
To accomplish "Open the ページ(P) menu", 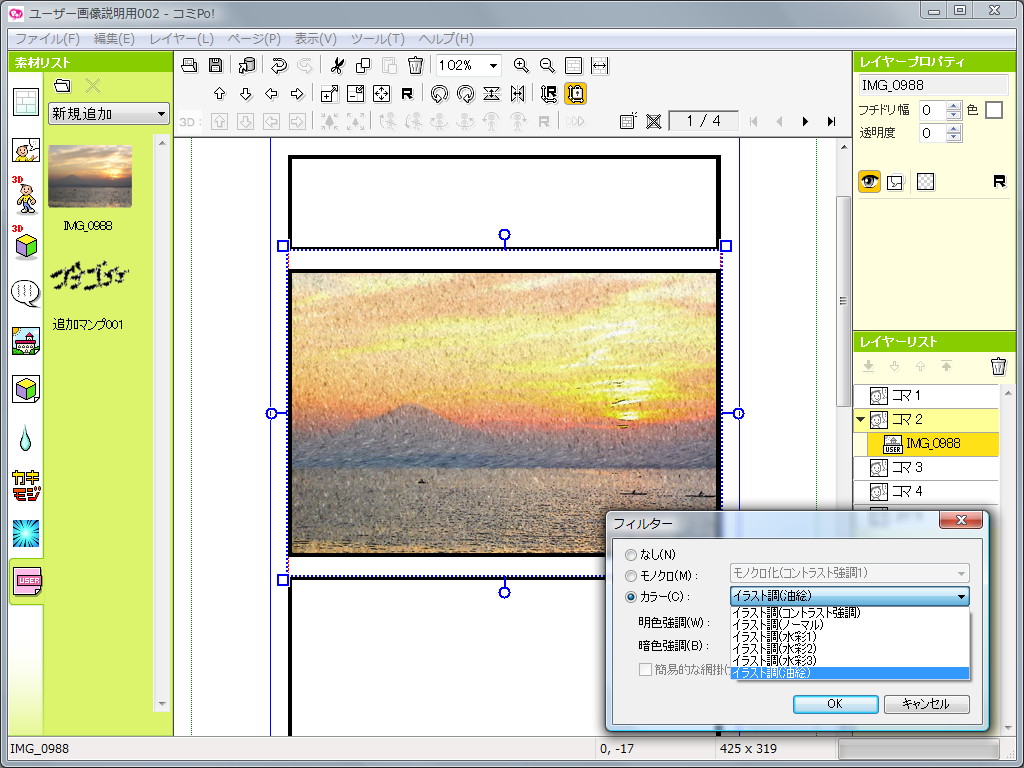I will tap(253, 39).
